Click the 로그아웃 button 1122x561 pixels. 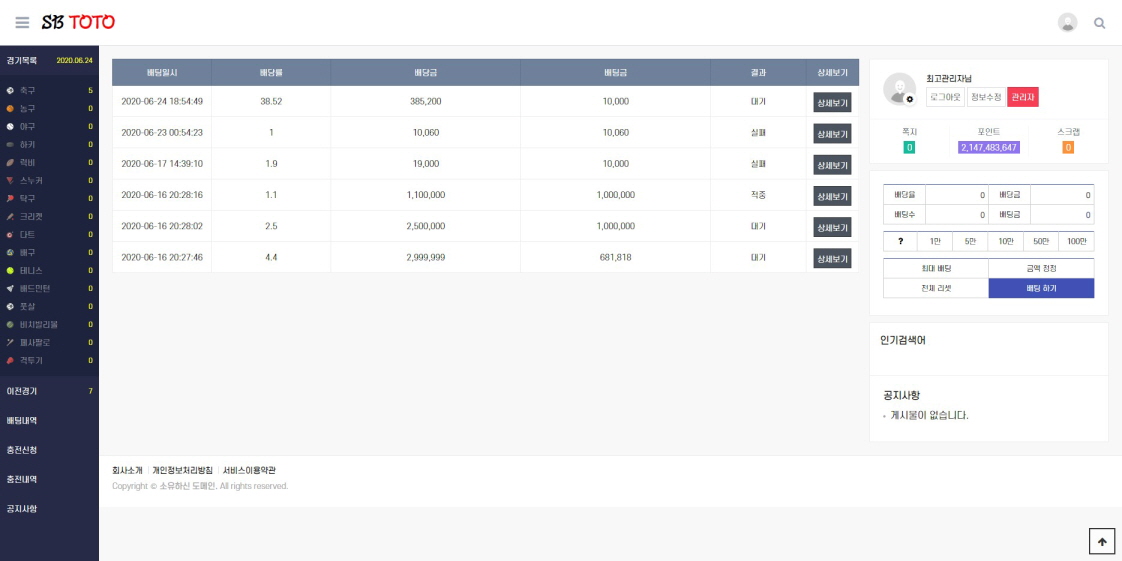click(x=945, y=97)
